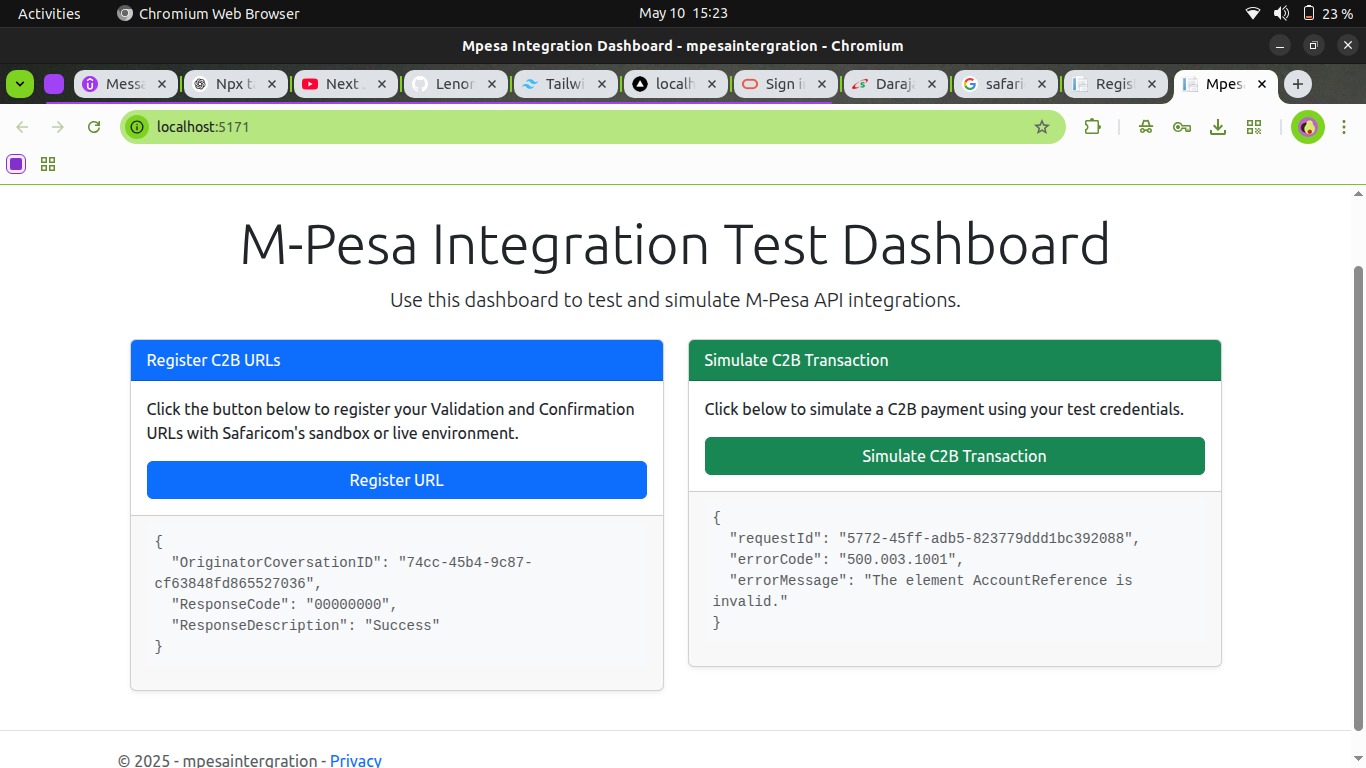The height and width of the screenshot is (768, 1366).
Task: Close the Daraja tab
Action: click(932, 84)
